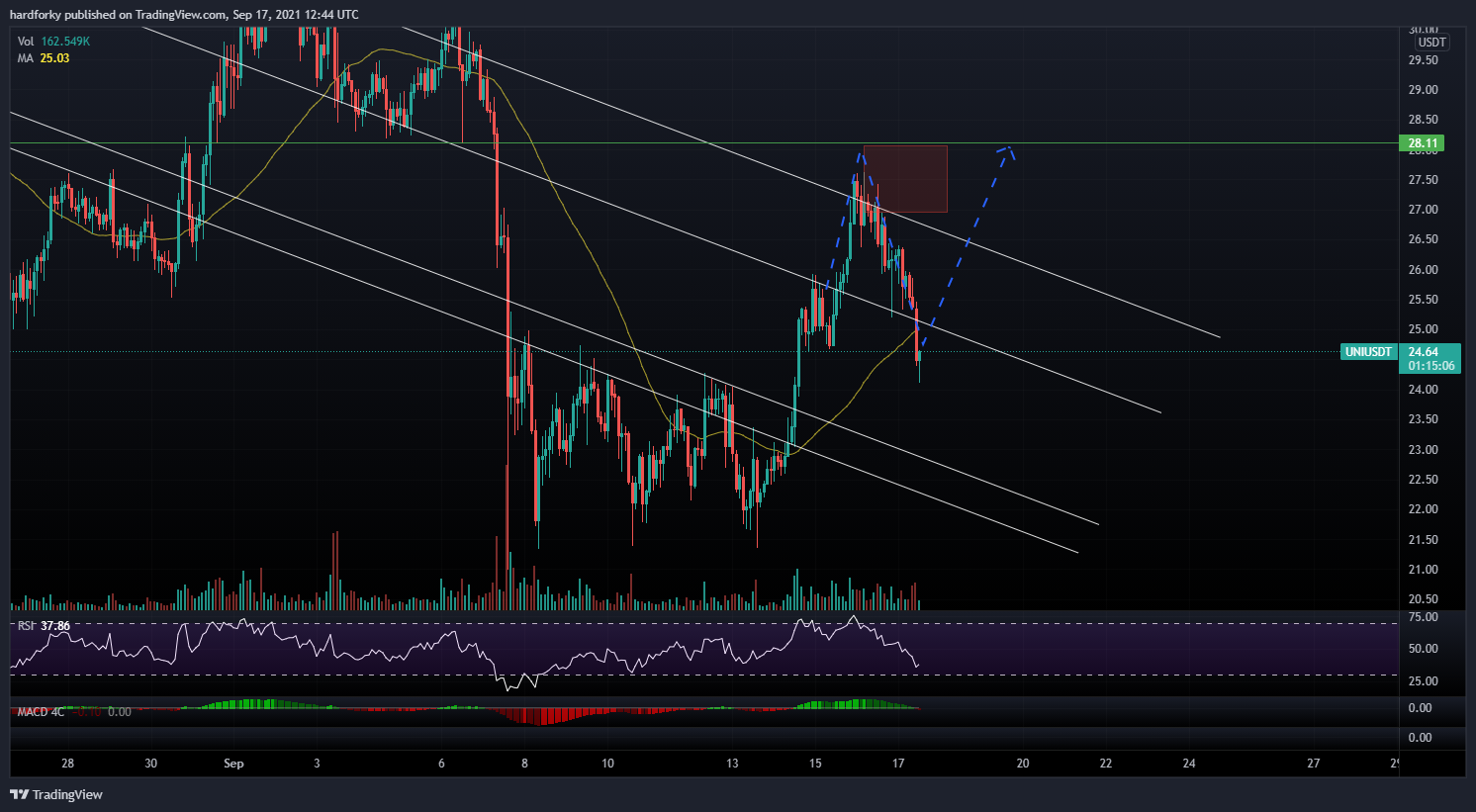The width and height of the screenshot is (1476, 812).
Task: Click the 29.50 price scale label
Action: click(1423, 60)
